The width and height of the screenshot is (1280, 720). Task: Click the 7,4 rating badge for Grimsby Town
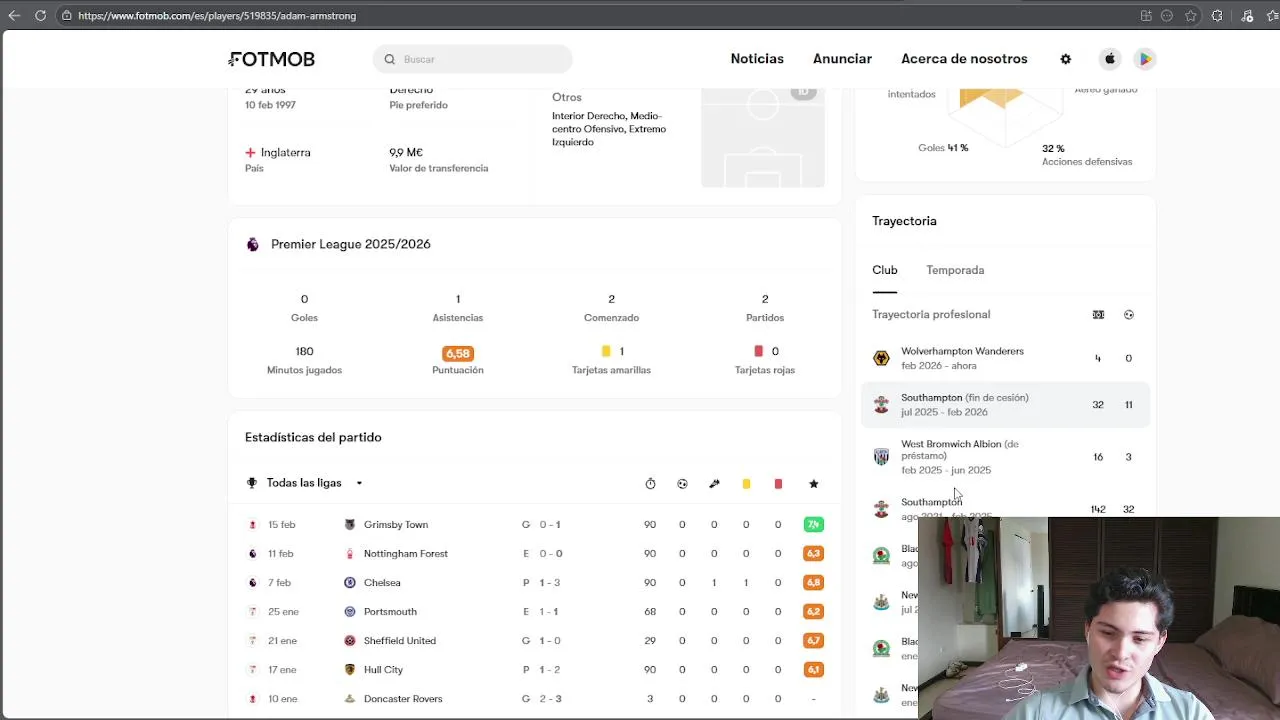(x=814, y=525)
